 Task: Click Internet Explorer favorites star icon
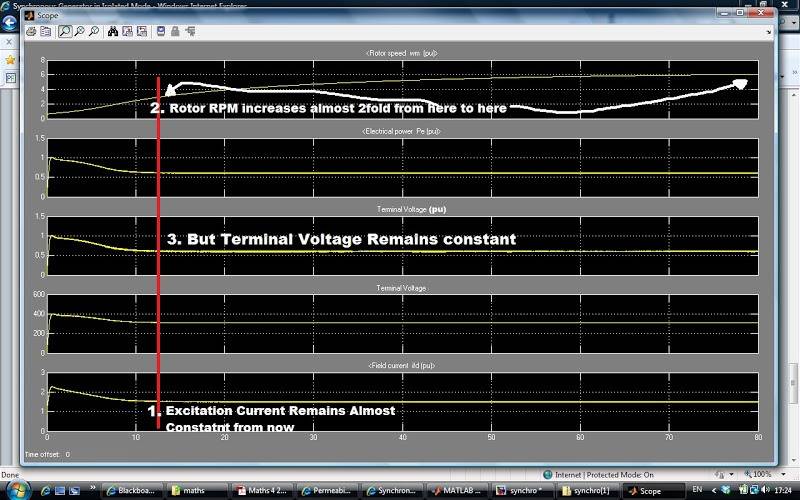(x=10, y=60)
